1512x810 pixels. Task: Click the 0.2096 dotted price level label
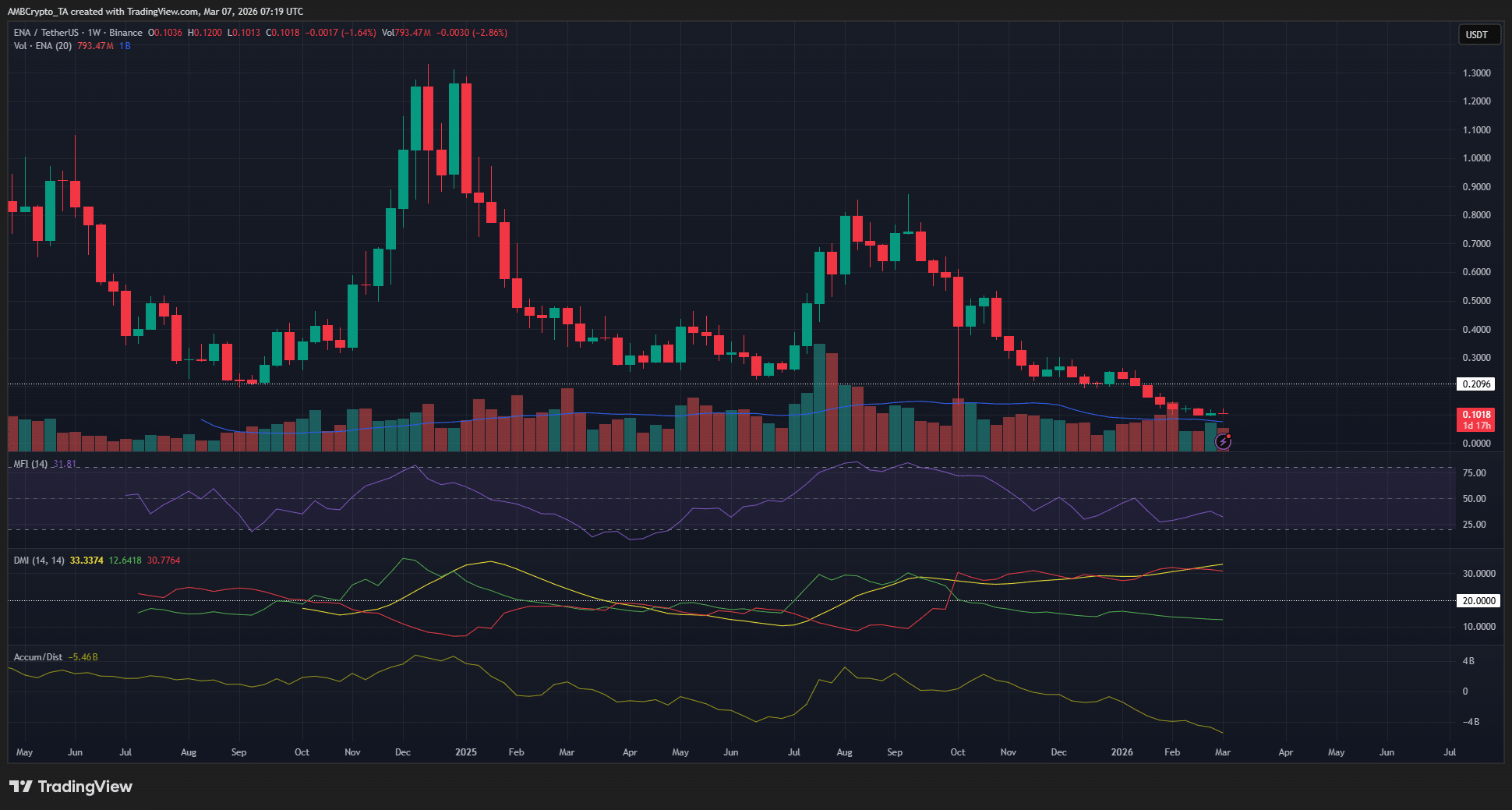(1477, 384)
